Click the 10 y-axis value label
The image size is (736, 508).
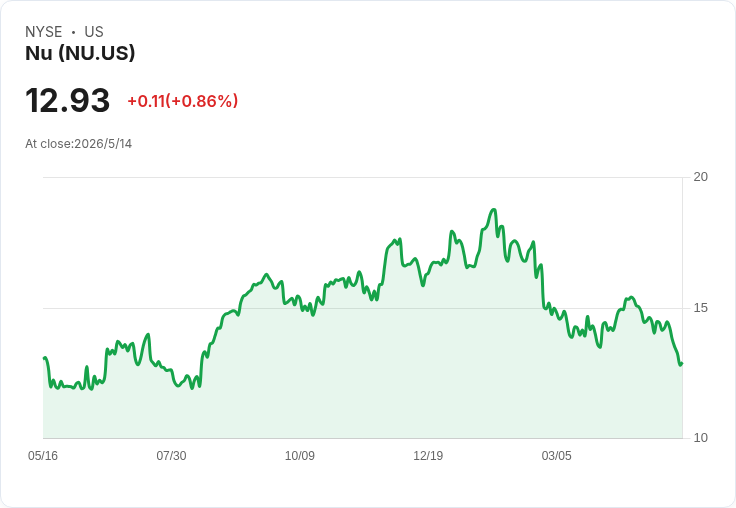(x=700, y=438)
